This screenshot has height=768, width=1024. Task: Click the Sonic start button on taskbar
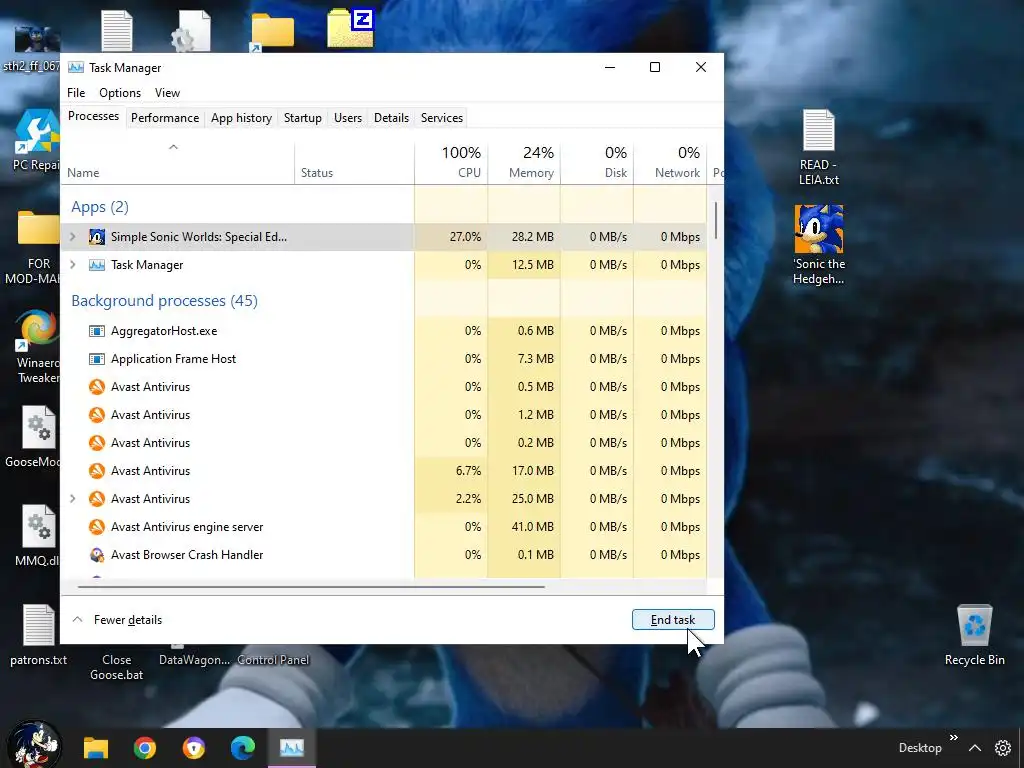tap(34, 745)
